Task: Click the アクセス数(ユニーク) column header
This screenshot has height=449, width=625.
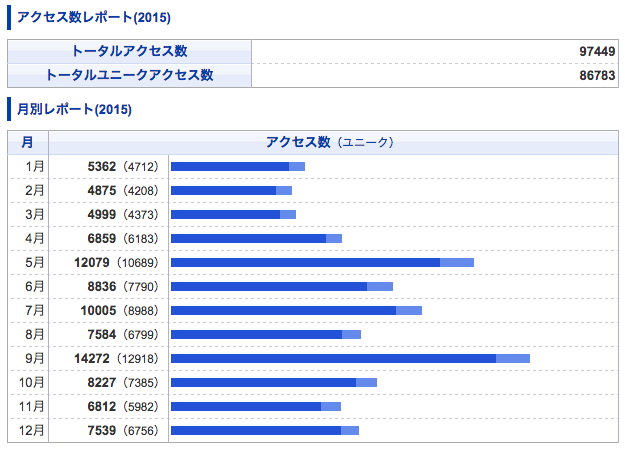Action: click(x=333, y=142)
